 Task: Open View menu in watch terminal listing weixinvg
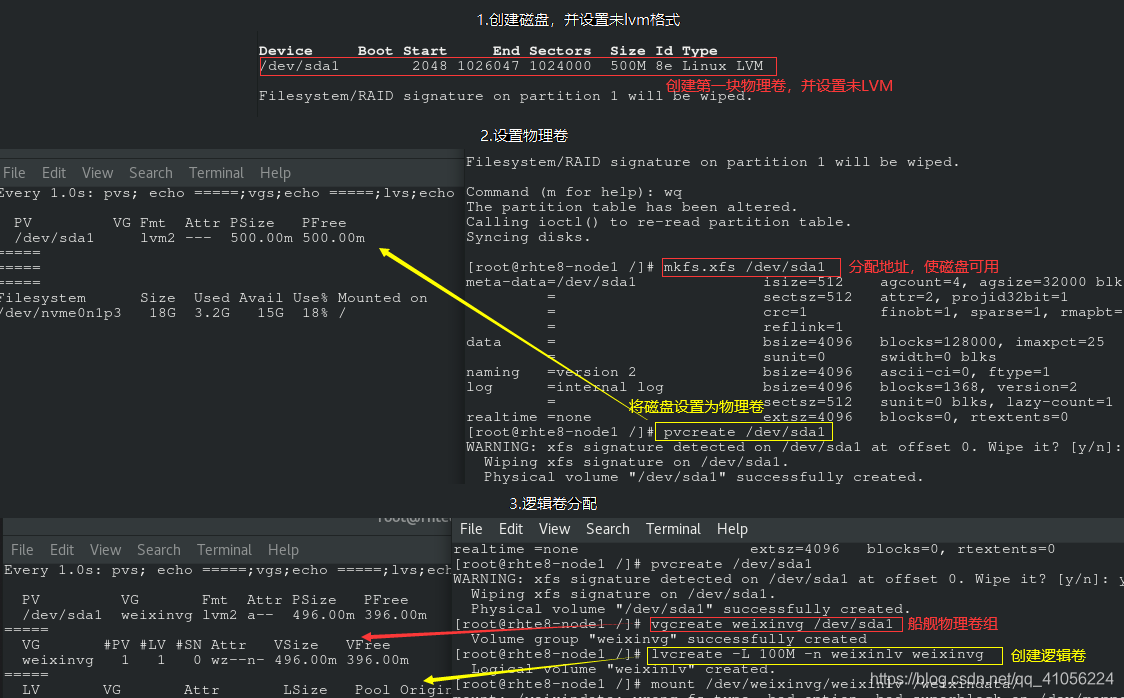coord(105,550)
